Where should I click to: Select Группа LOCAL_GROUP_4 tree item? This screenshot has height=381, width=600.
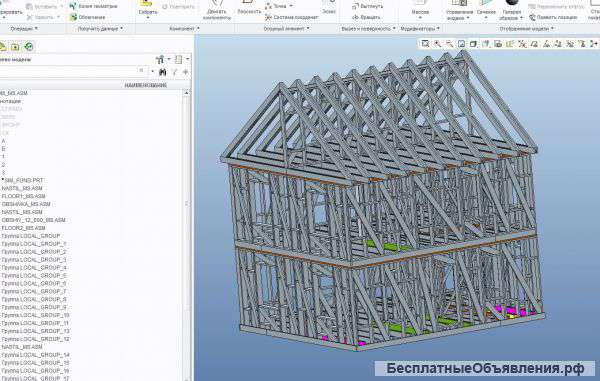[34, 267]
